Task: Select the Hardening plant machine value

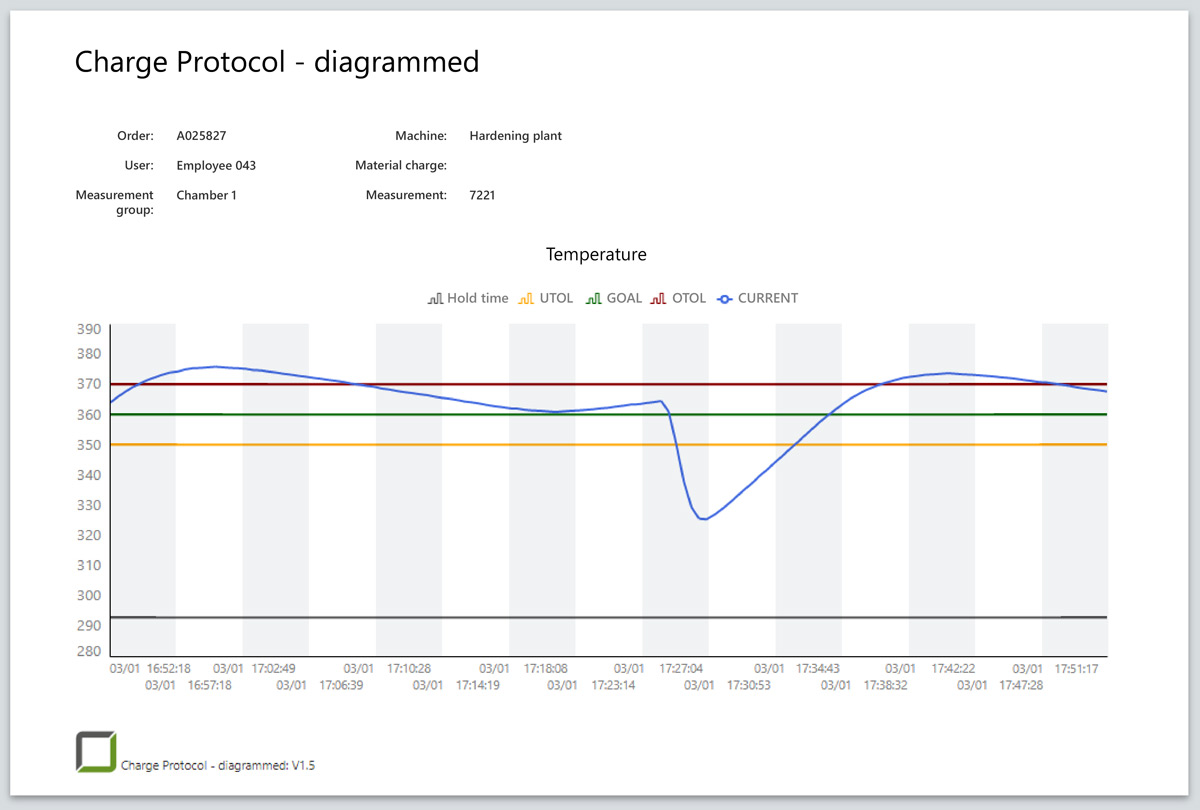Action: (x=515, y=136)
